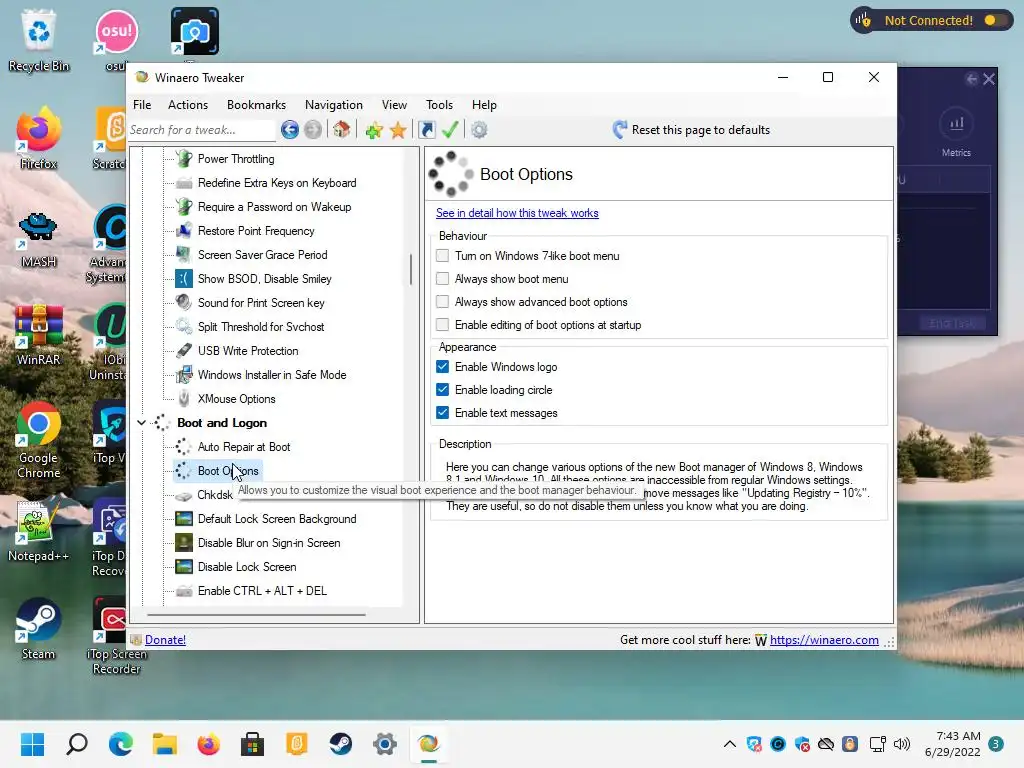Go to Home page via house icon
The height and width of the screenshot is (768, 1024).
[342, 130]
